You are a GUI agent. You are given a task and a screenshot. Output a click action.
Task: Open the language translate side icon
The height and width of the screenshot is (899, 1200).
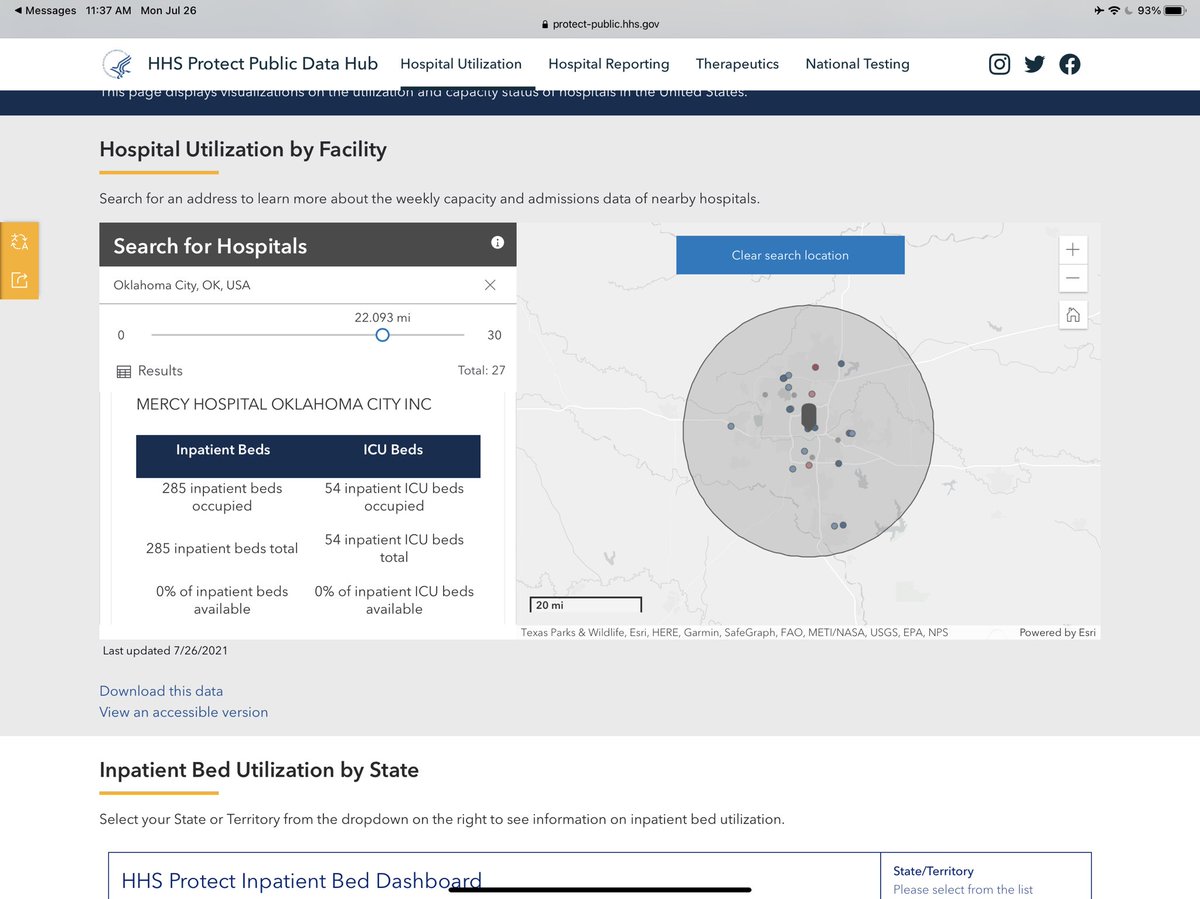20,241
